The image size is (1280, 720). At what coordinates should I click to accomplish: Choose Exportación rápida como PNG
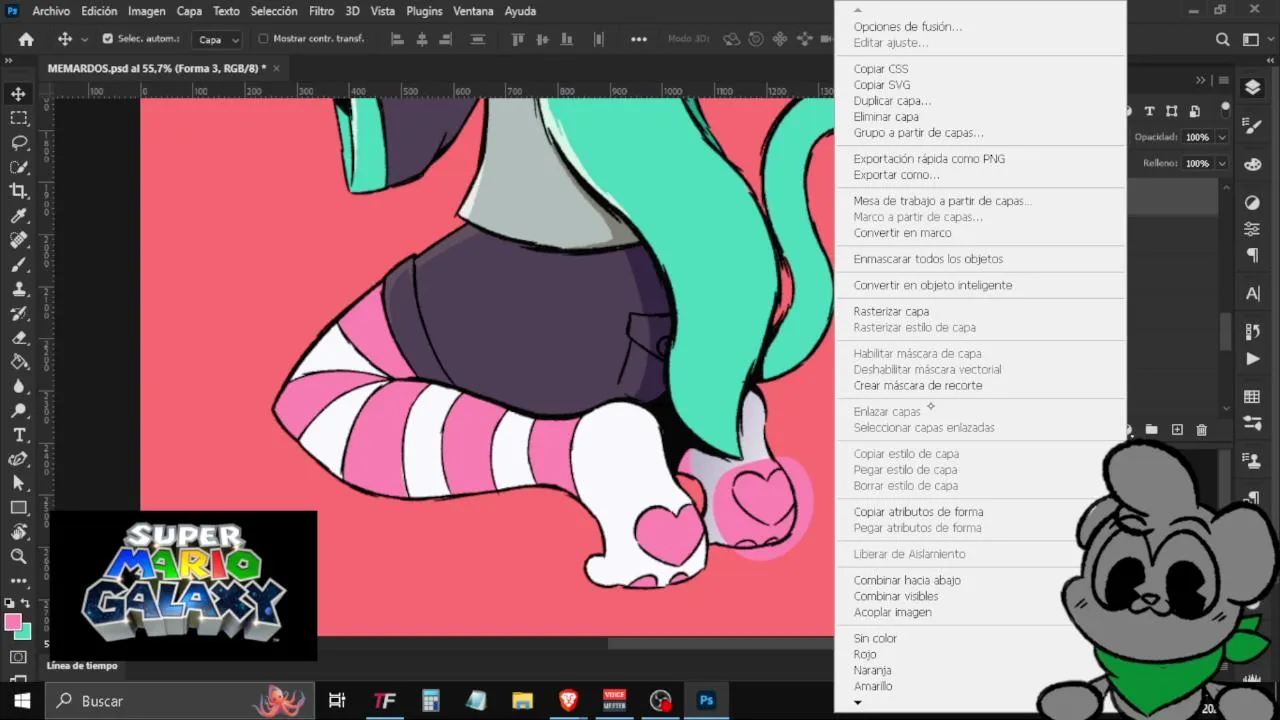click(929, 159)
